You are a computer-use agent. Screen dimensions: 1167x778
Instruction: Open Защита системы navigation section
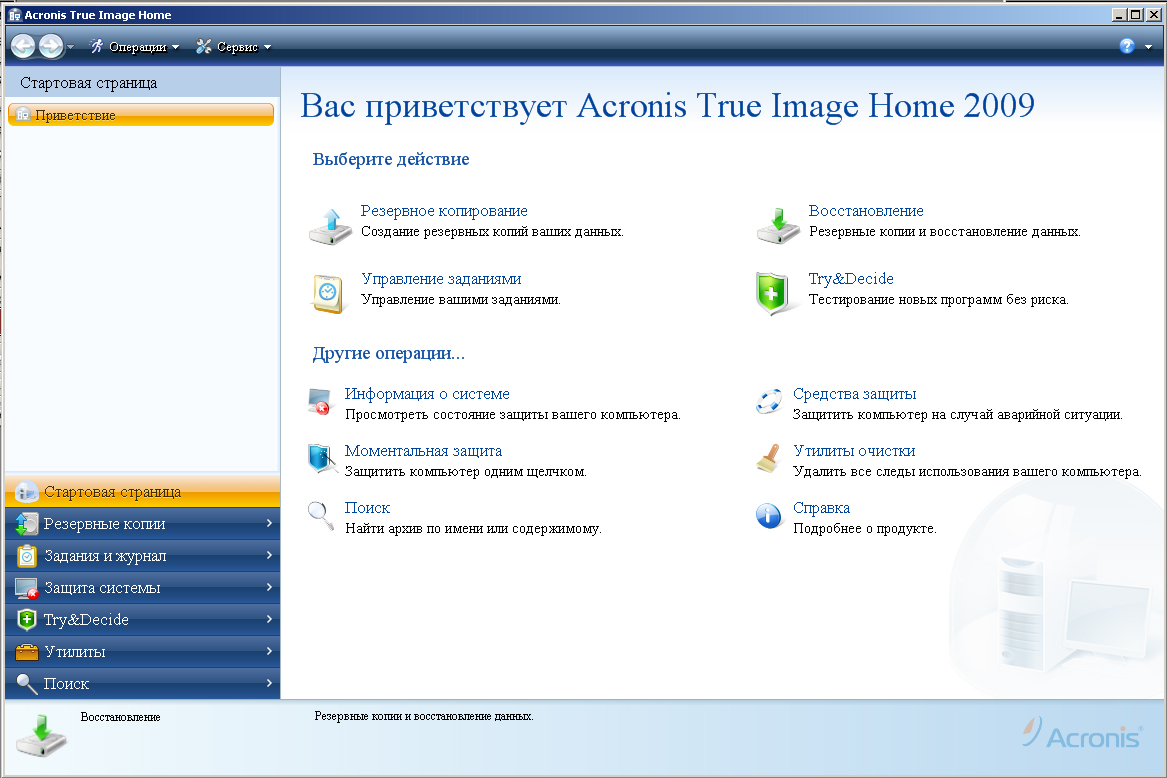142,587
